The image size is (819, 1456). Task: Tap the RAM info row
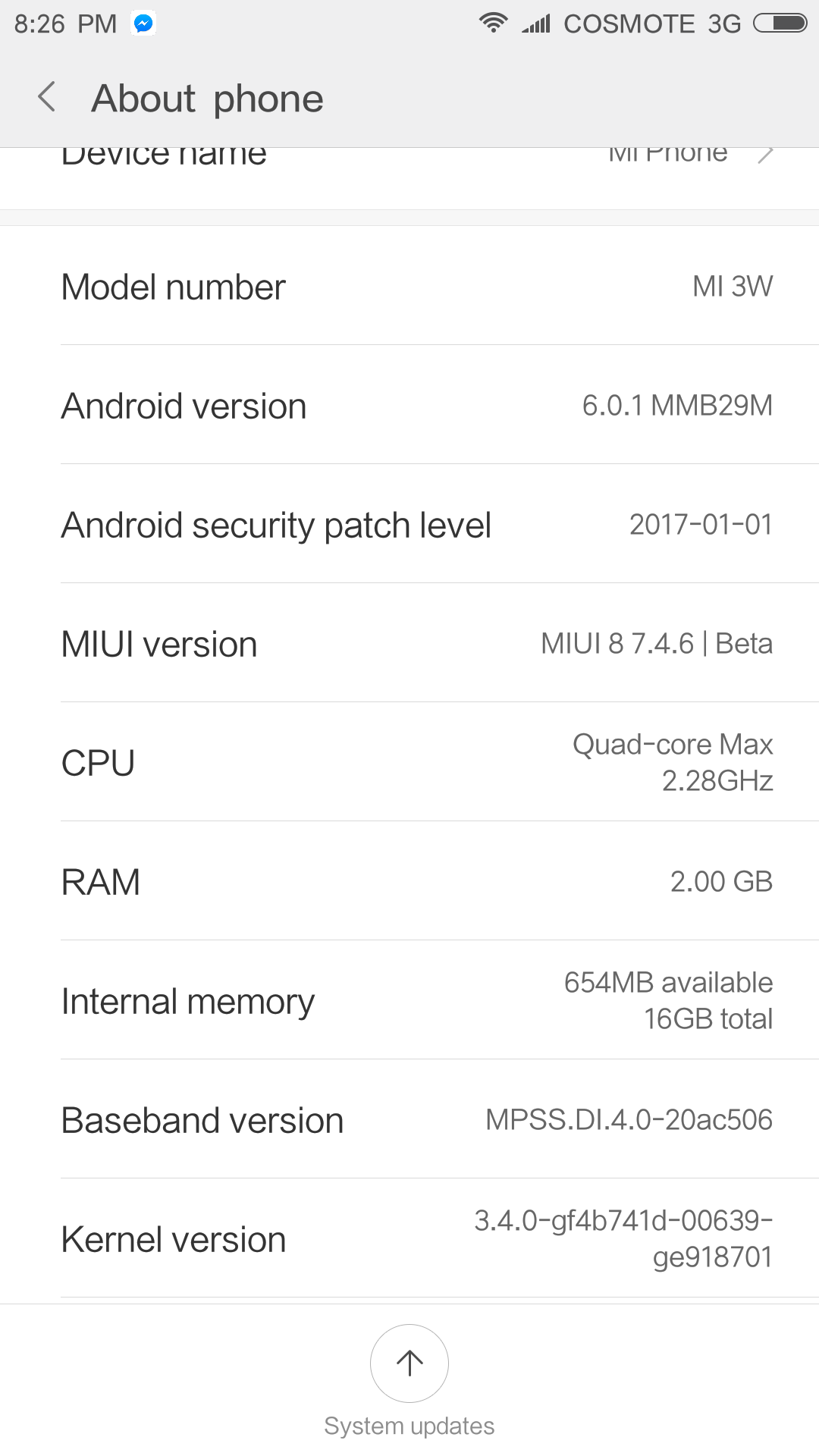tap(409, 881)
